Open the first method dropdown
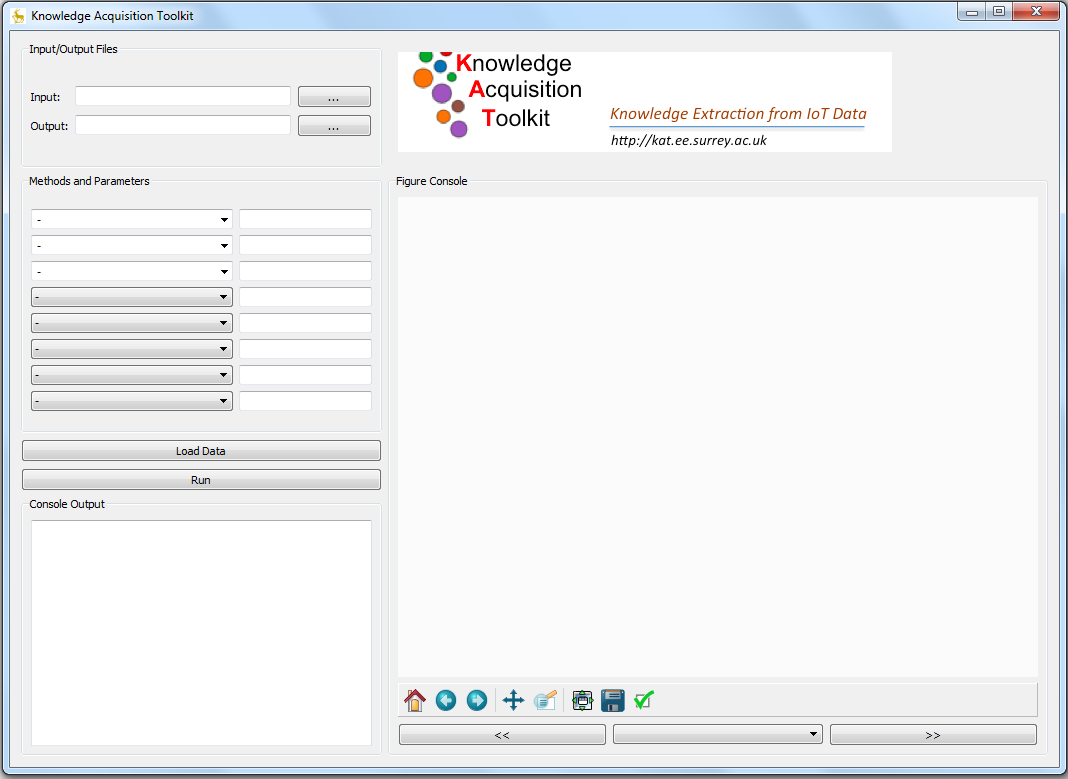This screenshot has height=779, width=1068. tap(131, 219)
